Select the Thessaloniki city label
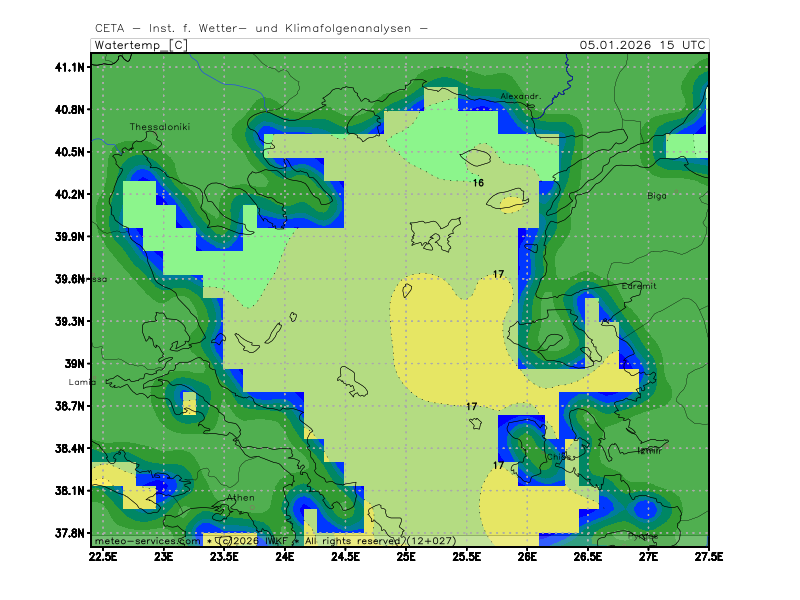 tap(160, 127)
